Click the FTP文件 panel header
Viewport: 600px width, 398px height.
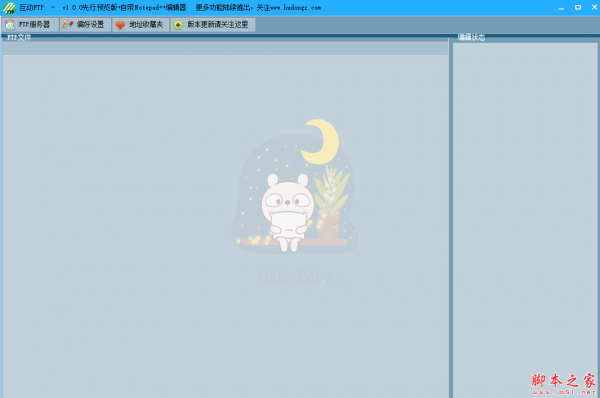tap(19, 37)
